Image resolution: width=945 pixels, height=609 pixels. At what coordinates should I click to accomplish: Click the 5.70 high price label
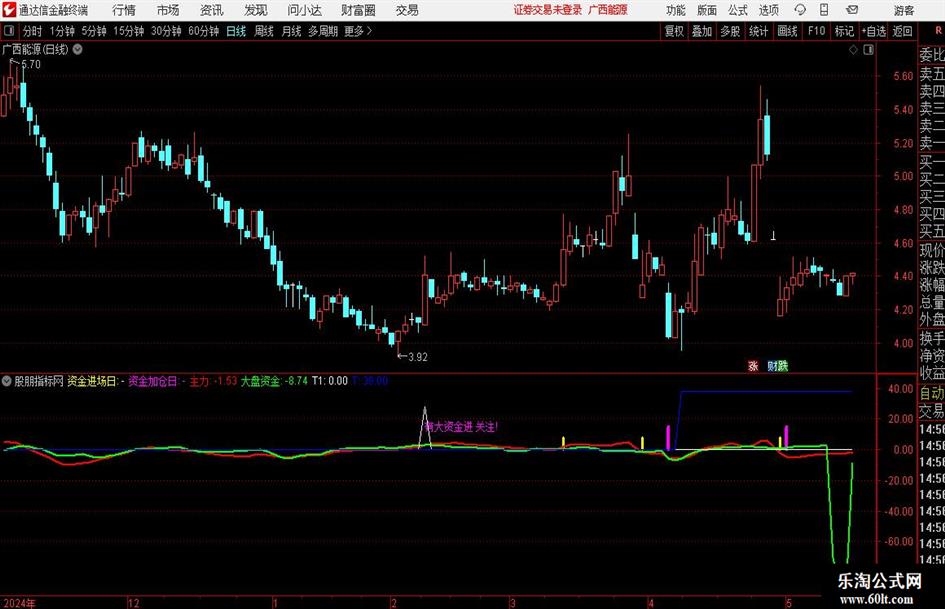[x=31, y=64]
